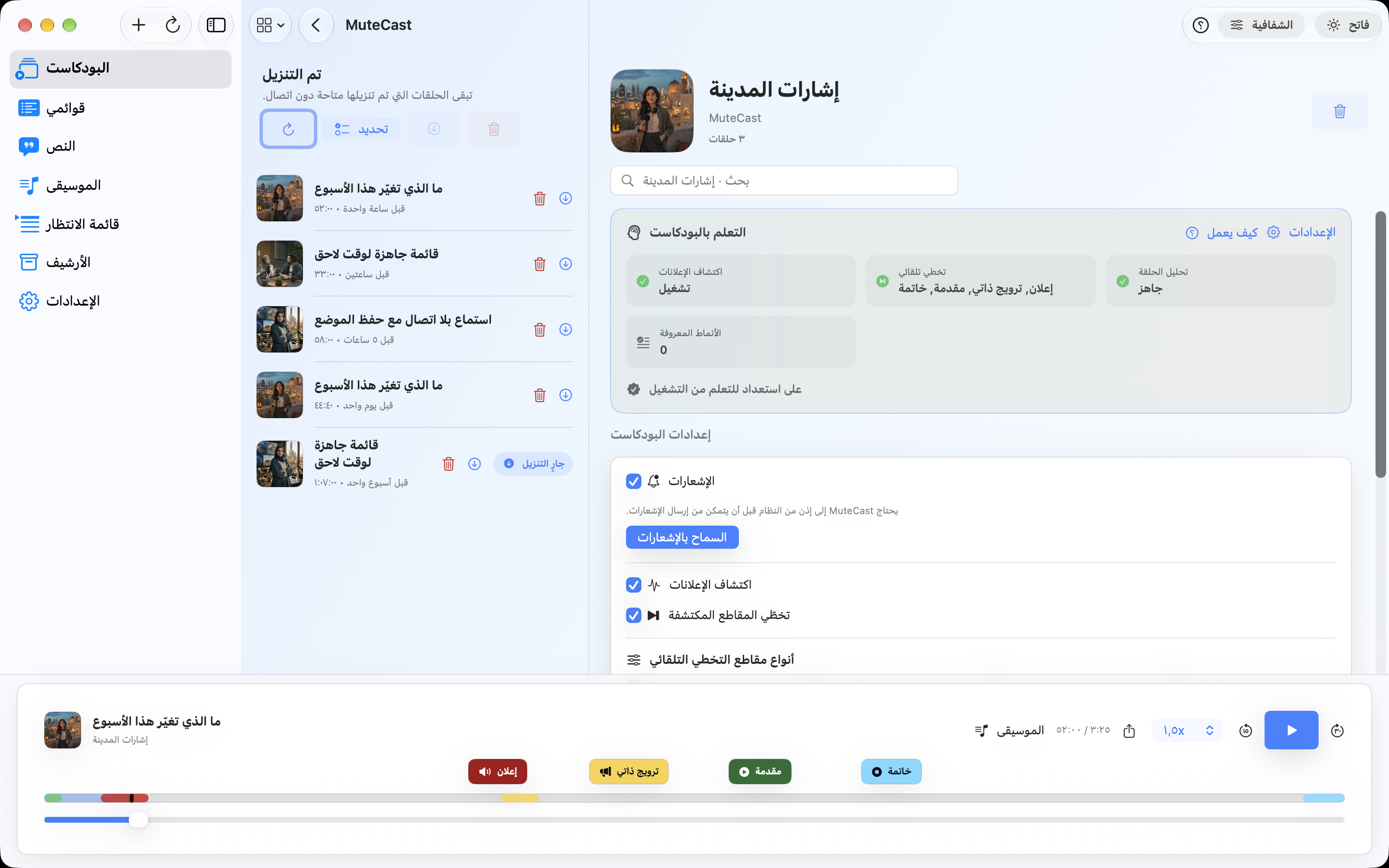Click the playback progress slider knob

pyautogui.click(x=138, y=820)
